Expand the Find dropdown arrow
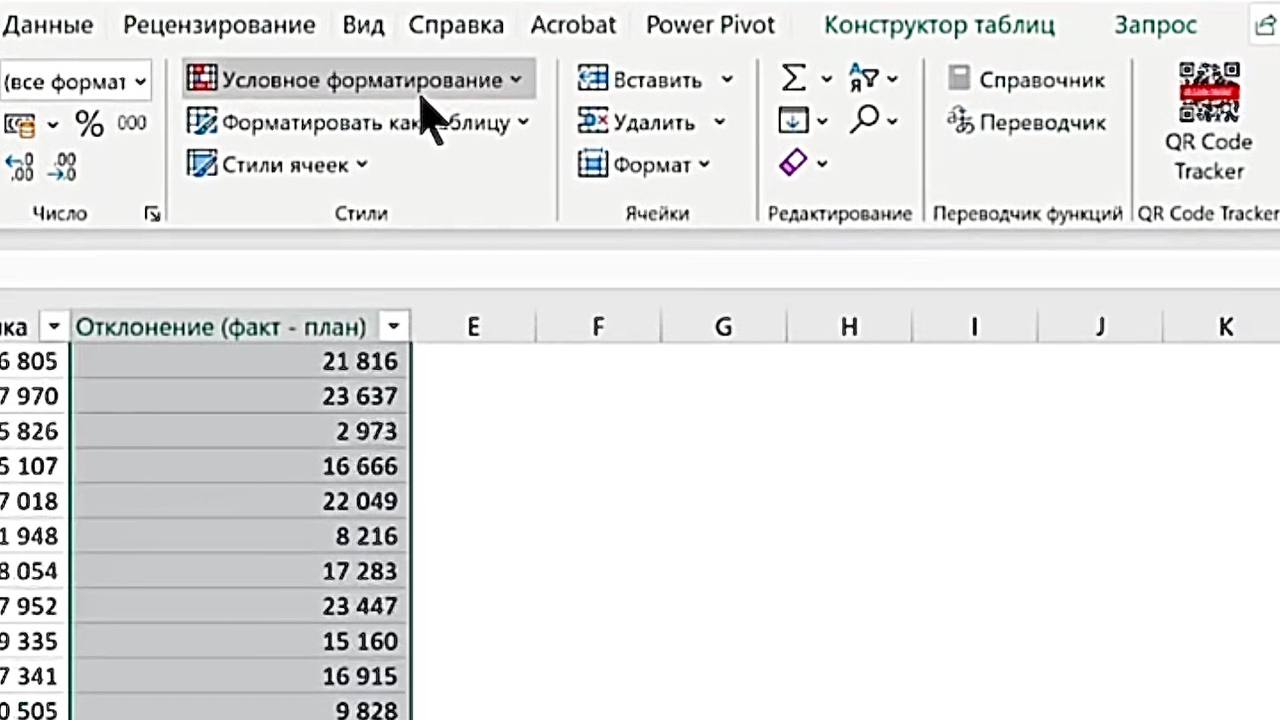This screenshot has width=1280, height=720. point(892,122)
